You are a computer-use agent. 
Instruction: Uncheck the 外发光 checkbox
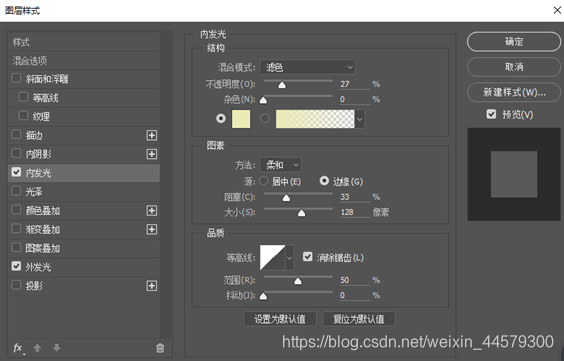[16, 266]
